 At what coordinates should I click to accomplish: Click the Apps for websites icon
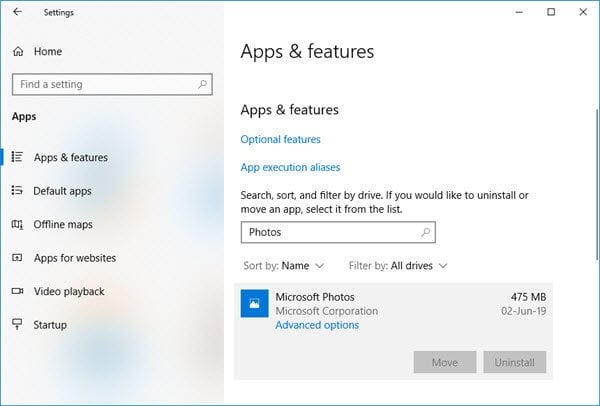click(17, 258)
